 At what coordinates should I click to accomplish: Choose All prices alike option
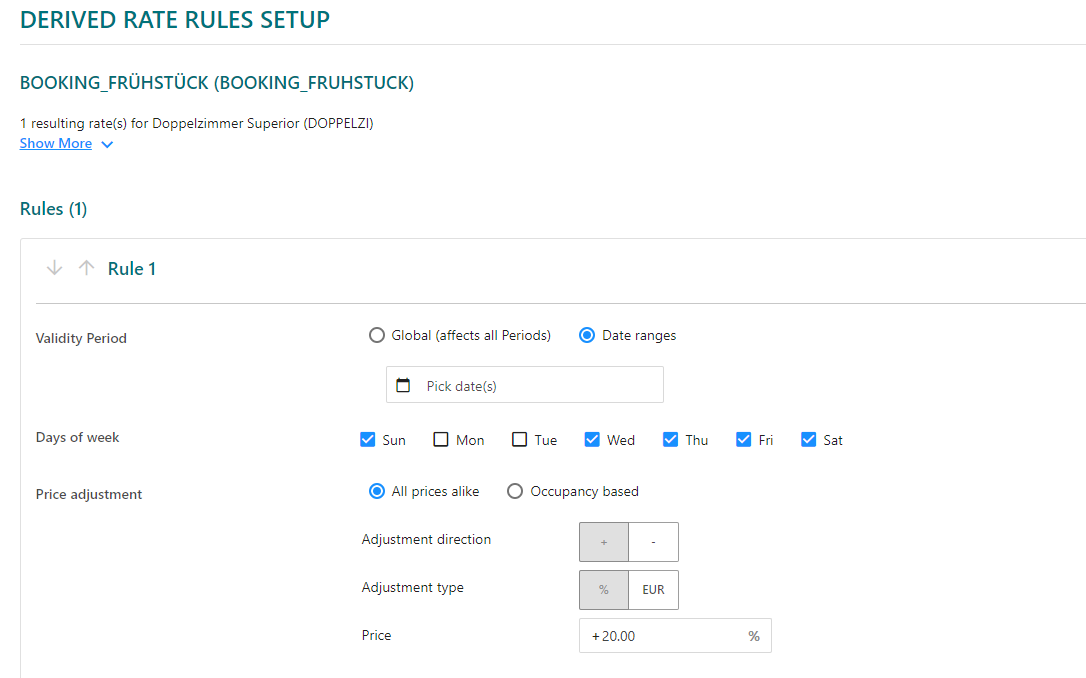click(377, 491)
